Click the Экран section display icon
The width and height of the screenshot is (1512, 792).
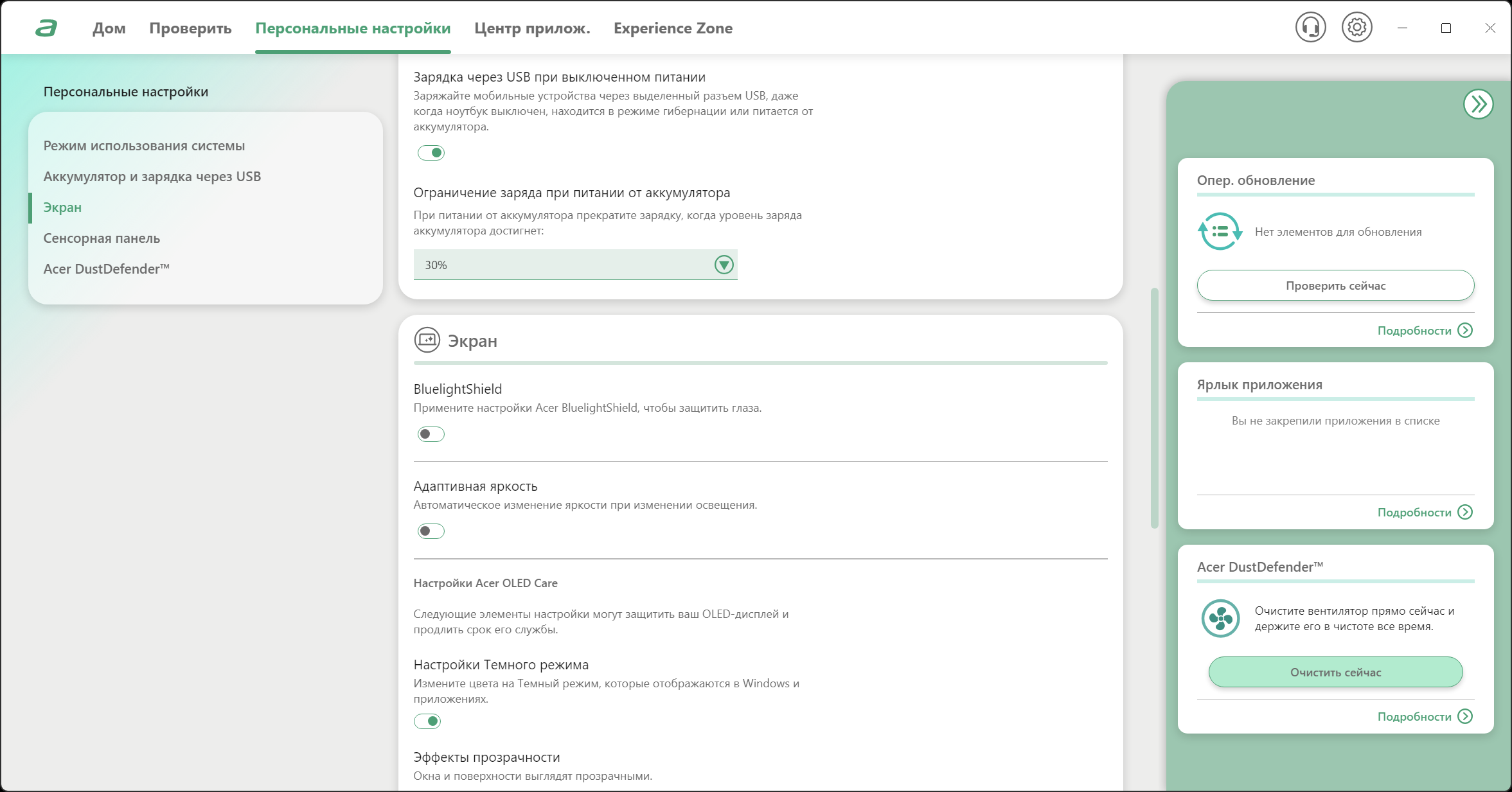pos(427,340)
